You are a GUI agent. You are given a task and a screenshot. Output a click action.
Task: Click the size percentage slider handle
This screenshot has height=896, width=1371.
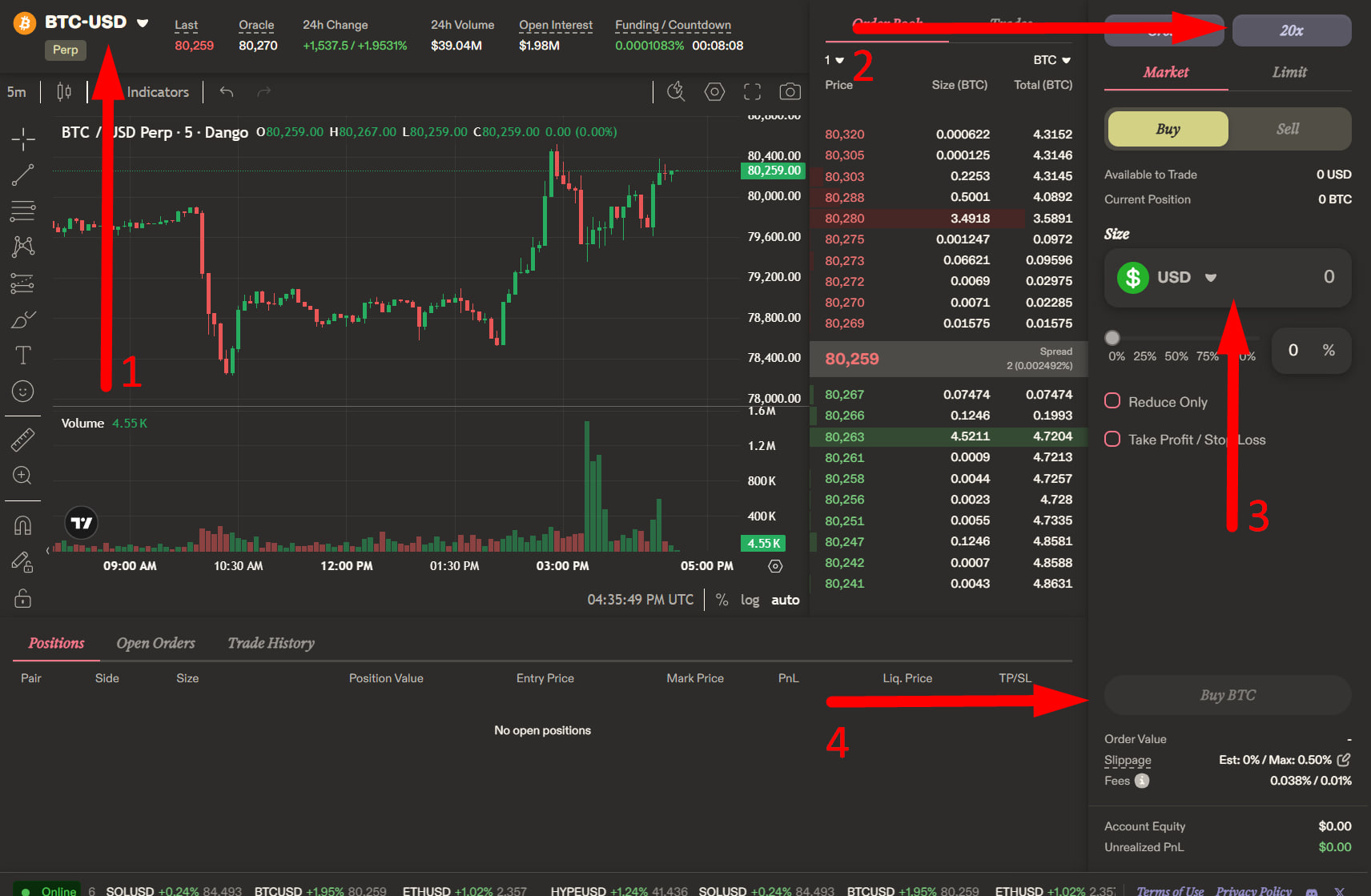coord(1112,338)
